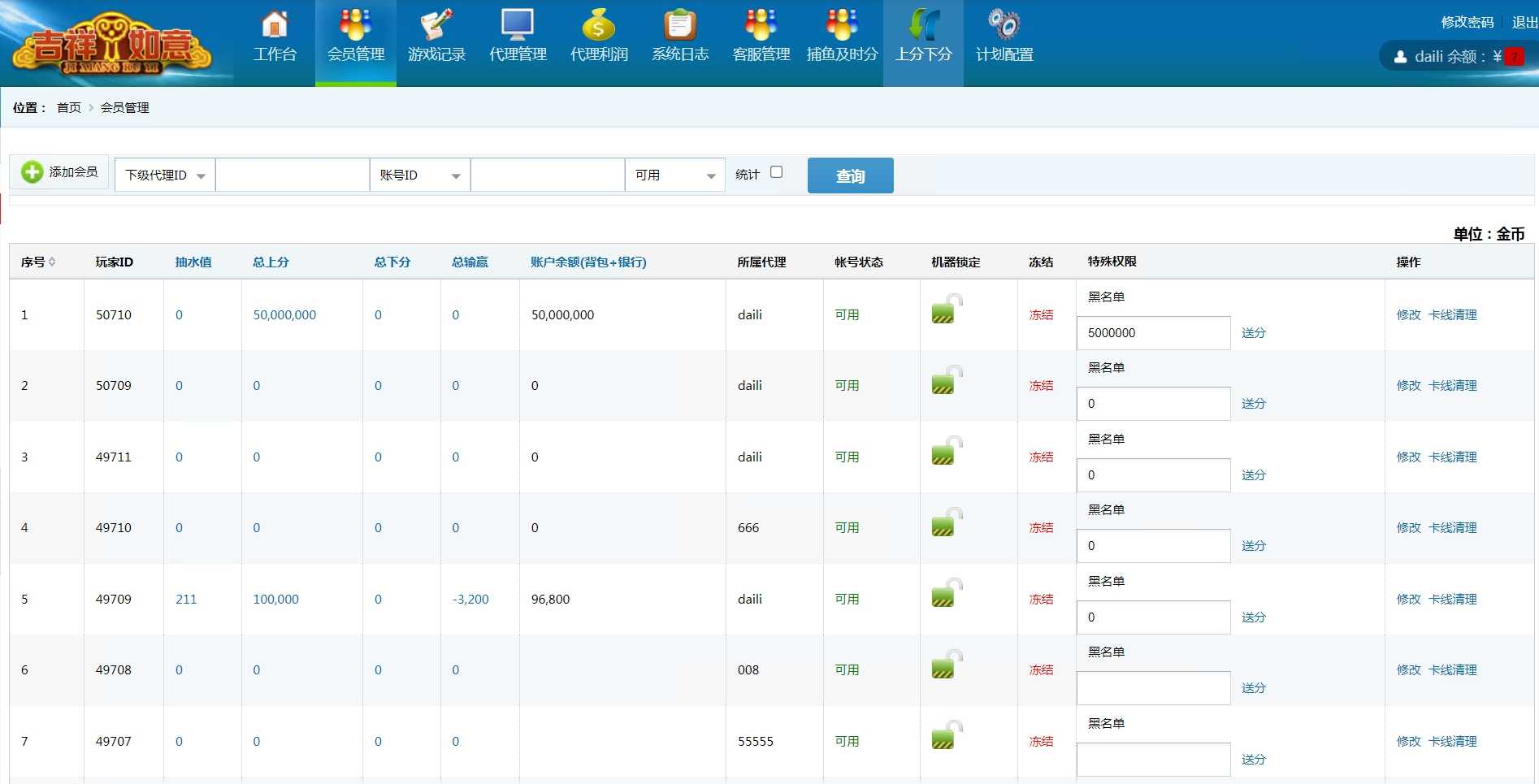
Task: Click green plus 添加会员 icon
Action: [x=33, y=172]
